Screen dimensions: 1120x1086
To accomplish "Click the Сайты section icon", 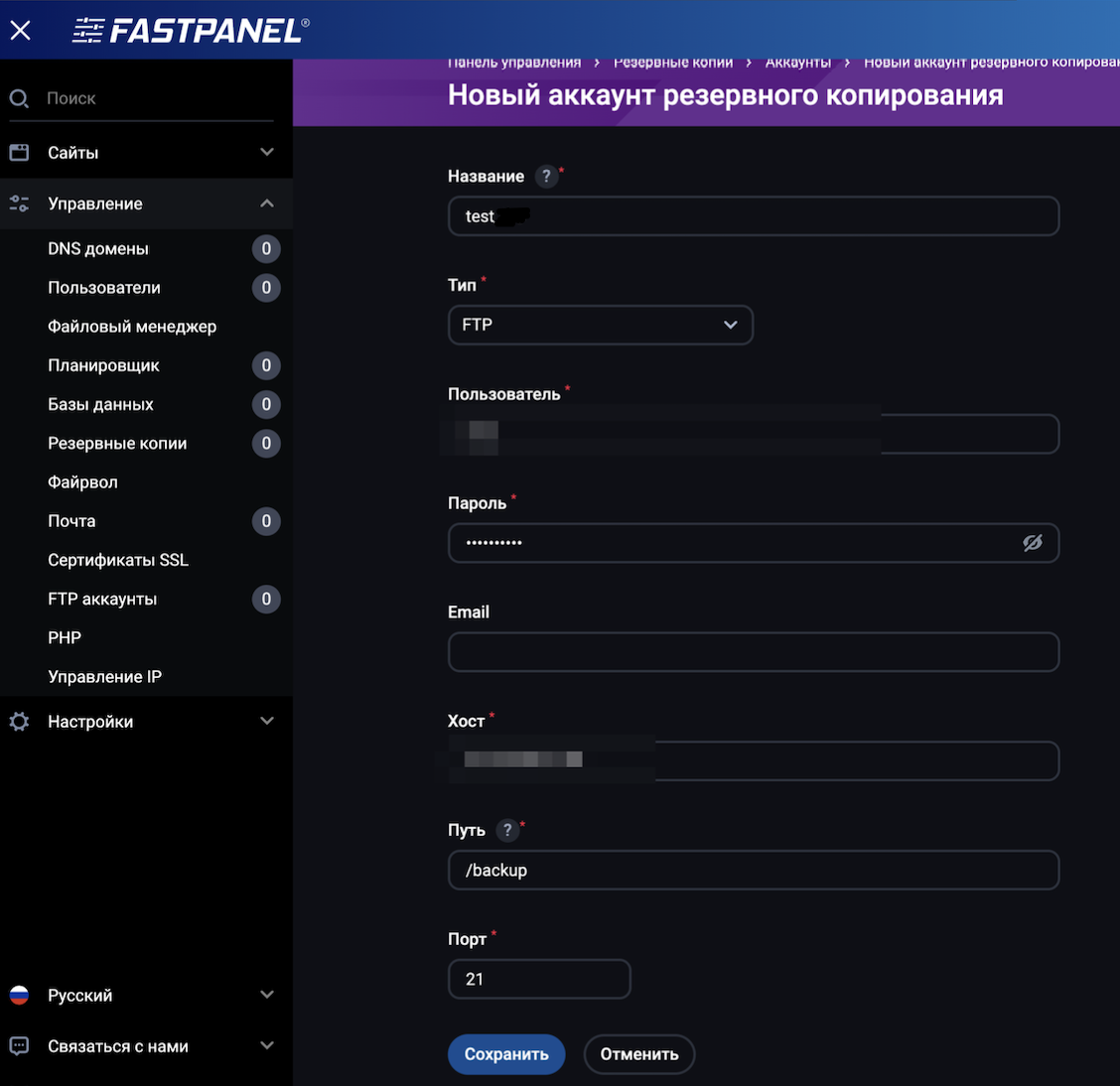I will pyautogui.click(x=19, y=151).
